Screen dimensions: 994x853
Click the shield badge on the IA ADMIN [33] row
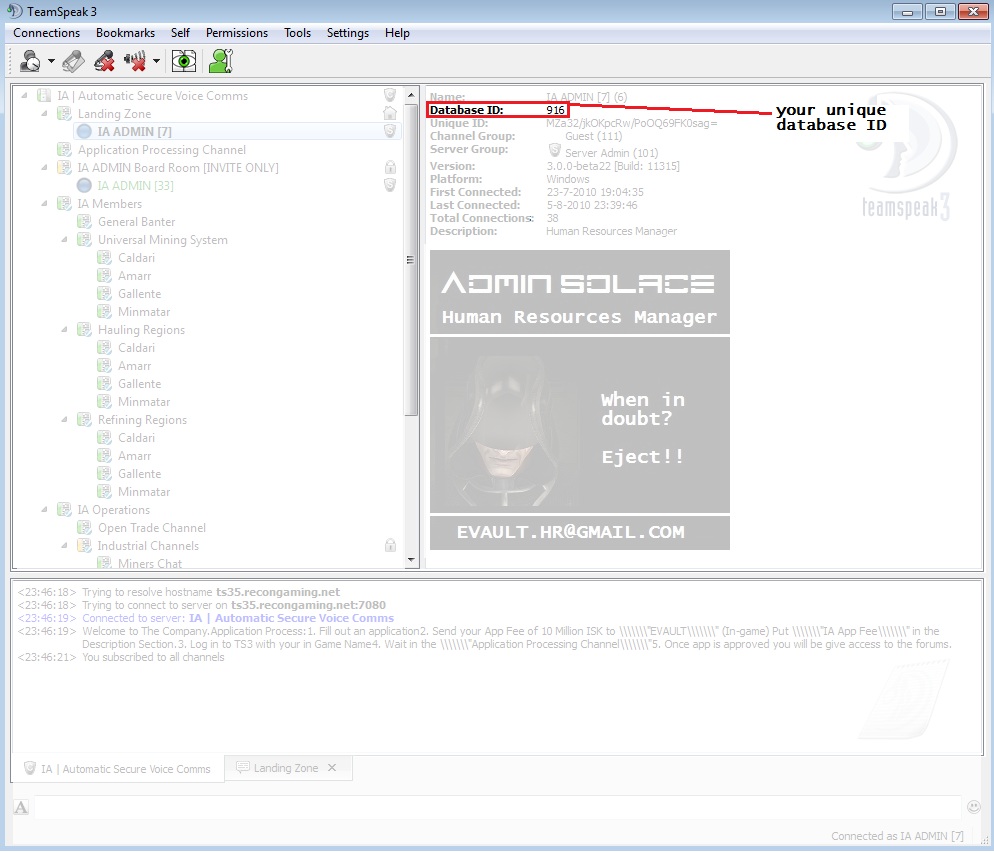click(390, 185)
